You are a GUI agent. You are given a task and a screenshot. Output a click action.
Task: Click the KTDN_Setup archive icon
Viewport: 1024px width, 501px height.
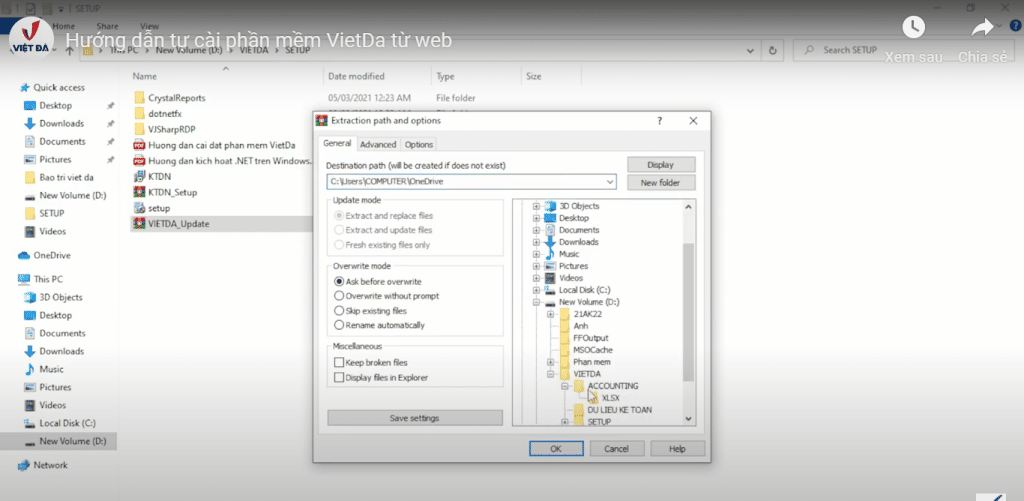pyautogui.click(x=139, y=193)
